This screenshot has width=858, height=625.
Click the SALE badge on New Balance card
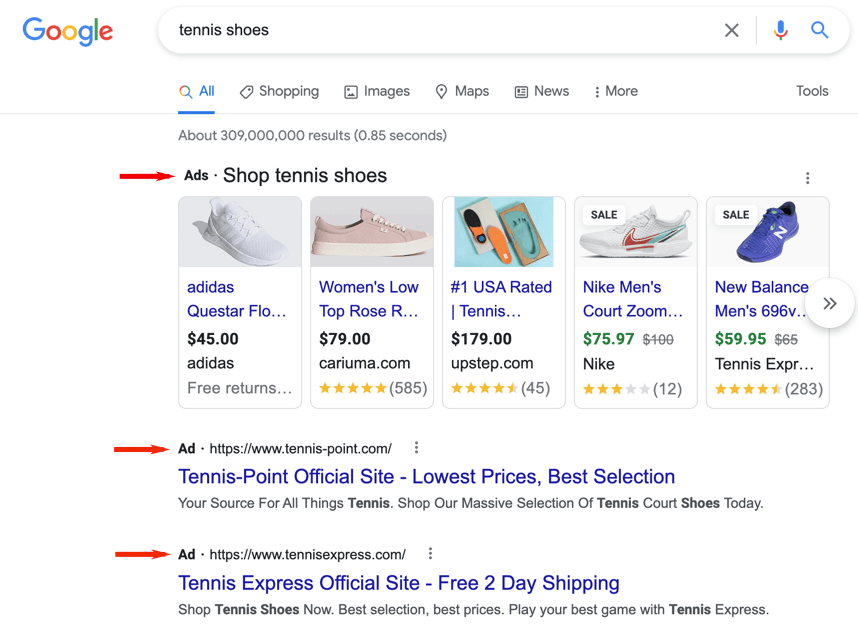click(736, 215)
